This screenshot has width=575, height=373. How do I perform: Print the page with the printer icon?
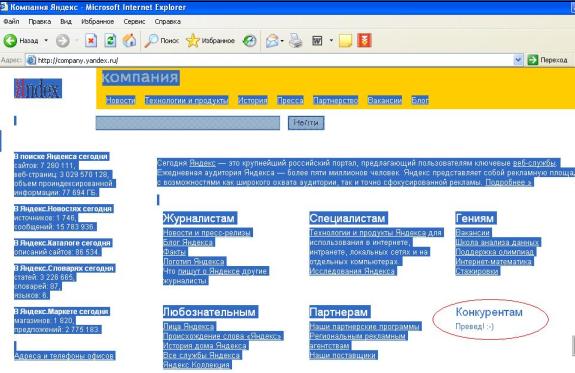[296, 40]
